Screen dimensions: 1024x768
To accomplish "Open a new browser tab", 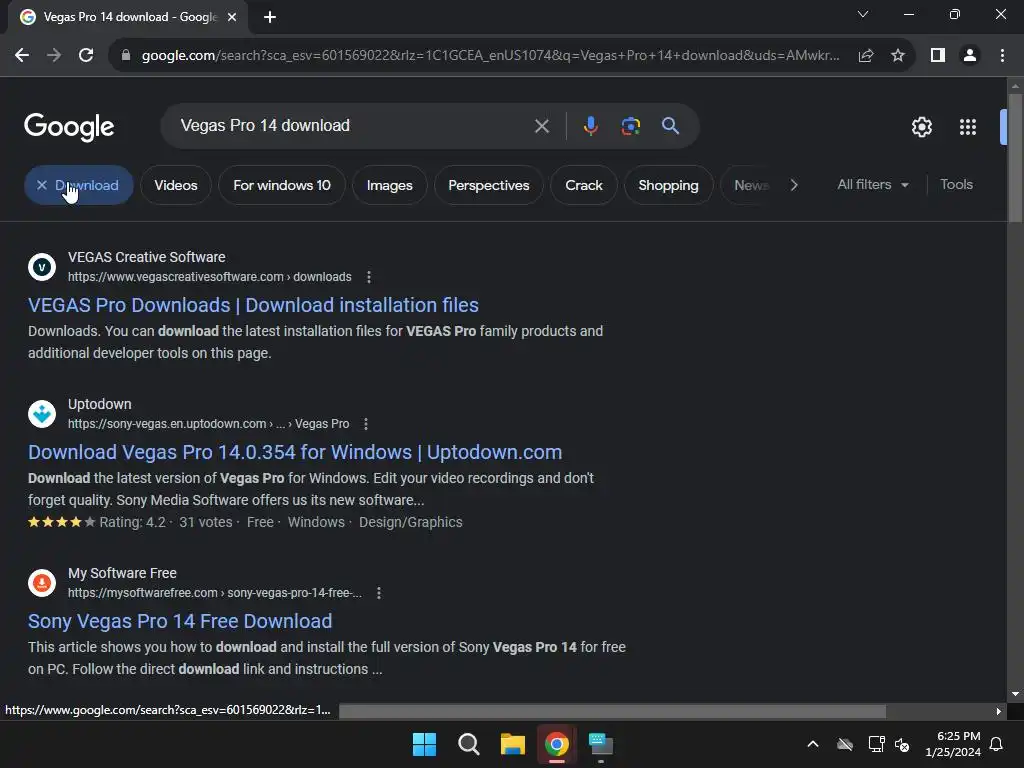I will click(270, 17).
